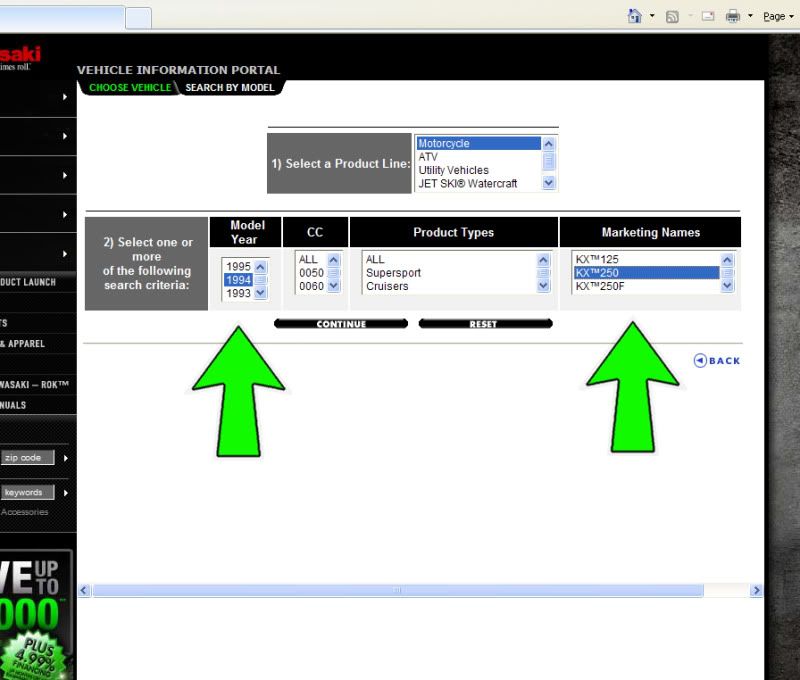Click the Continue button
Viewport: 800px width, 680px height.
tap(341, 323)
